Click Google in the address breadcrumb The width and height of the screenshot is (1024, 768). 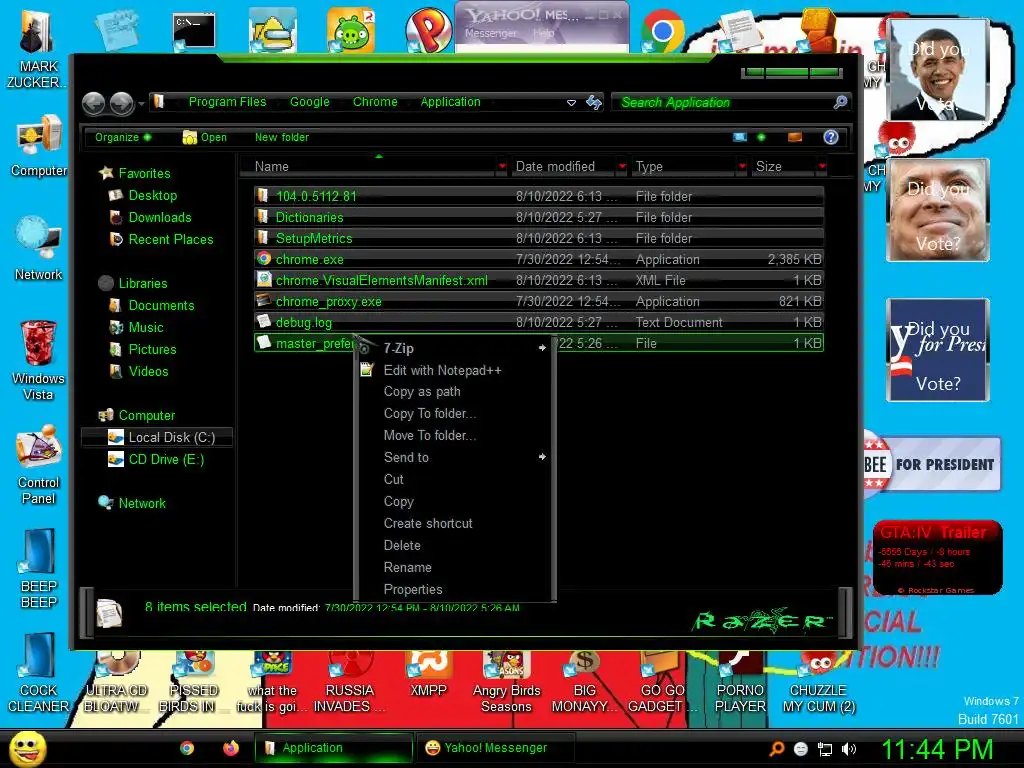[x=310, y=102]
